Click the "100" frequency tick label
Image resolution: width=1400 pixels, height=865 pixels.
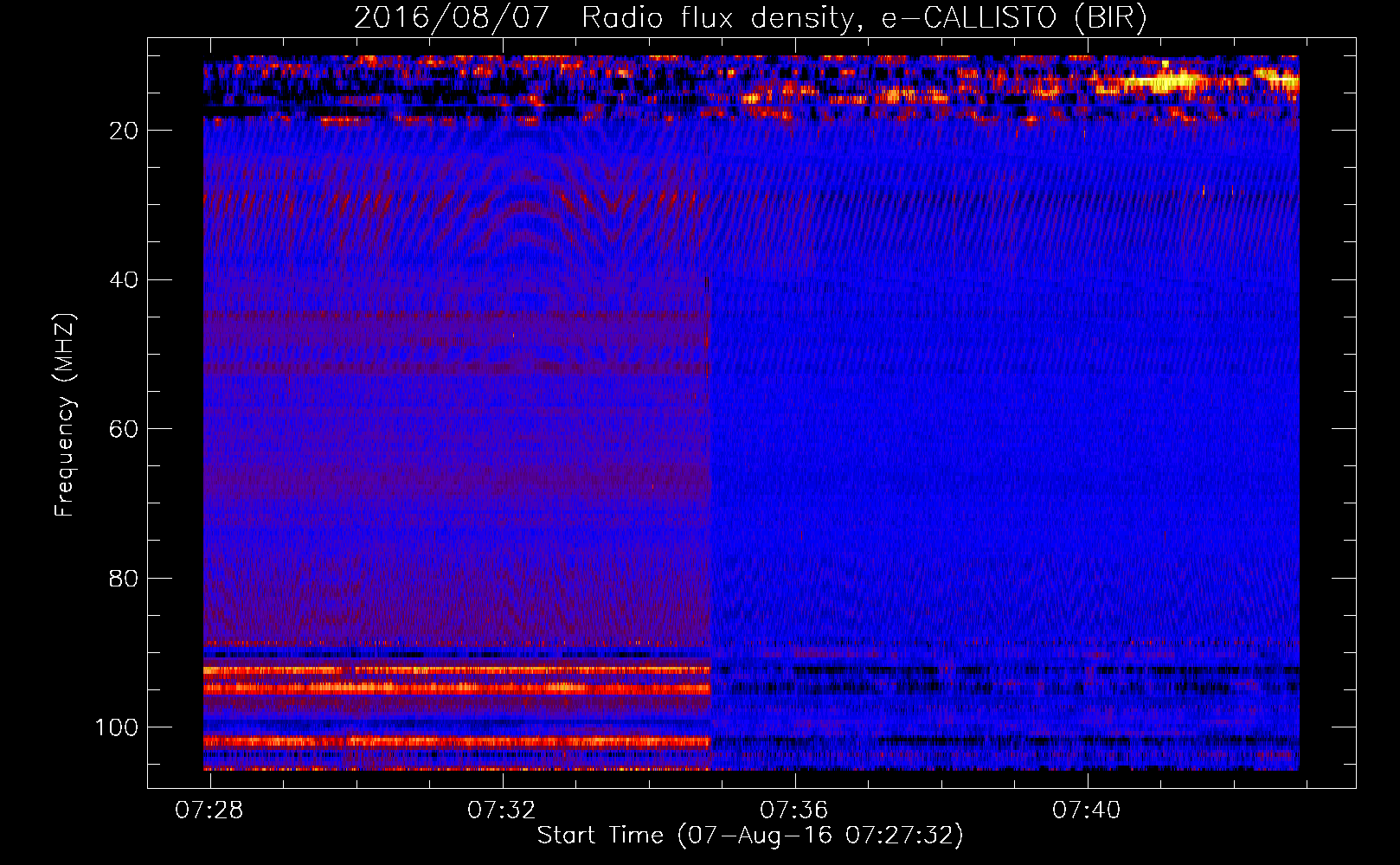pyautogui.click(x=118, y=727)
